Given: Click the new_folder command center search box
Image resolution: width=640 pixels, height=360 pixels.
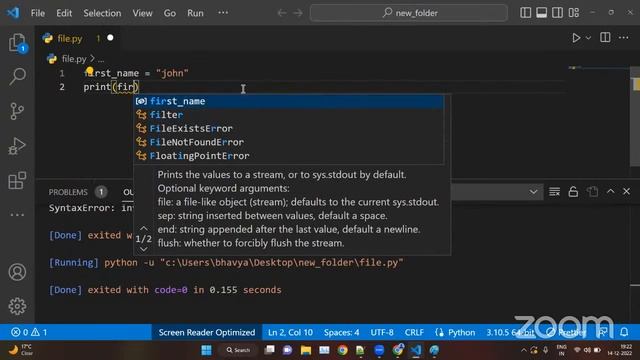Looking at the screenshot, I should click(409, 13).
